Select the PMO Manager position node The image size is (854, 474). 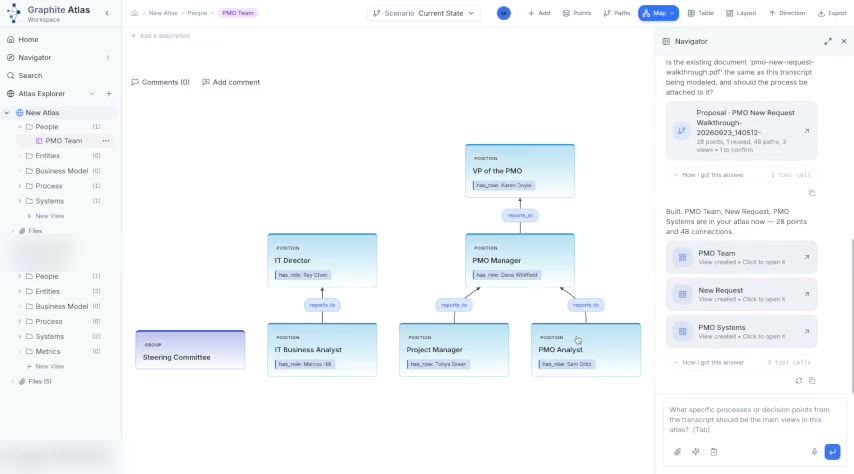(x=520, y=260)
